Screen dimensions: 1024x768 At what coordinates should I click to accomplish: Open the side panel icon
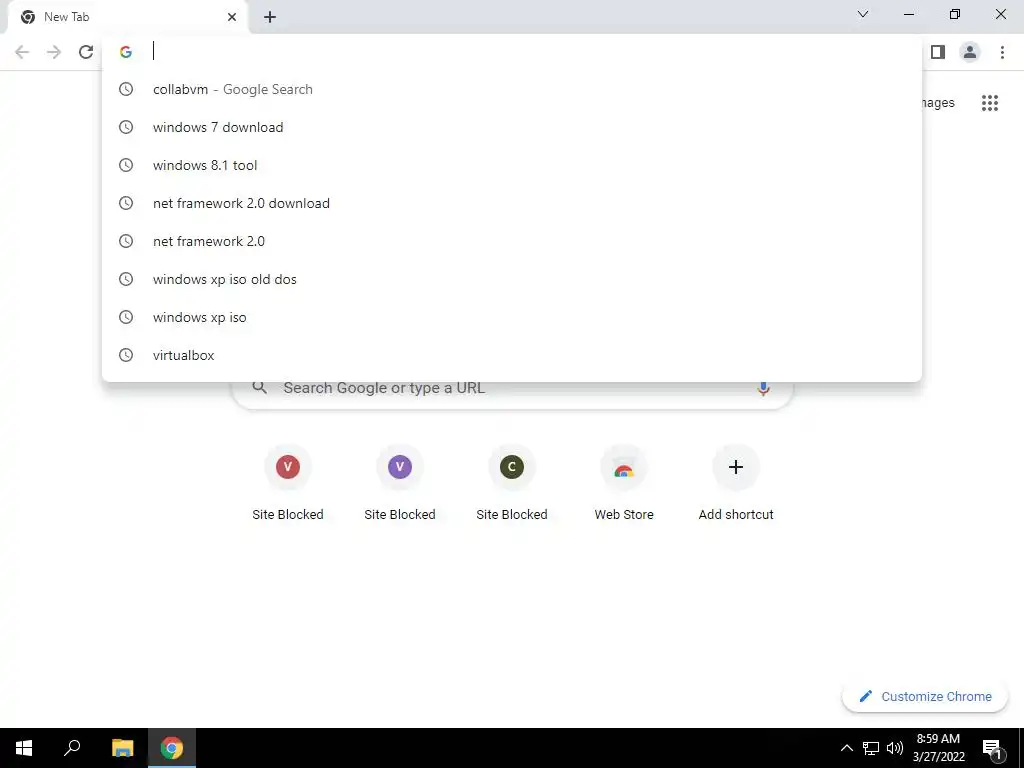[x=938, y=52]
